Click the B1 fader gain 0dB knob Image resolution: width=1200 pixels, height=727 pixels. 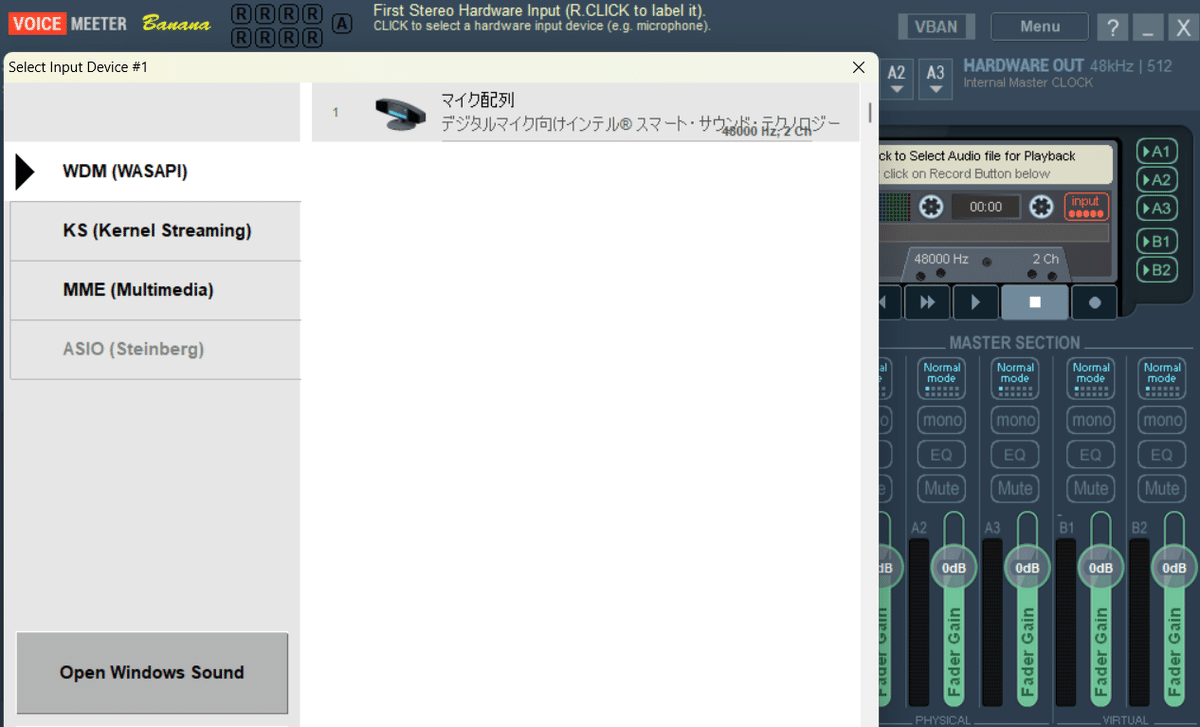point(1101,568)
